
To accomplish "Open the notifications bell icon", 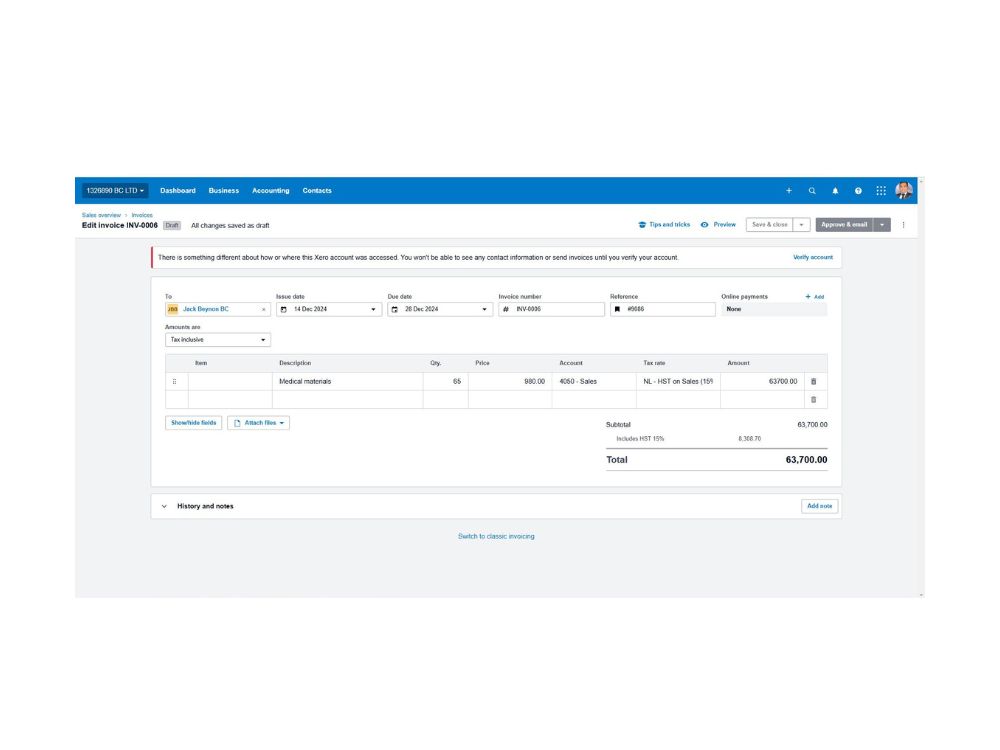I will [835, 191].
